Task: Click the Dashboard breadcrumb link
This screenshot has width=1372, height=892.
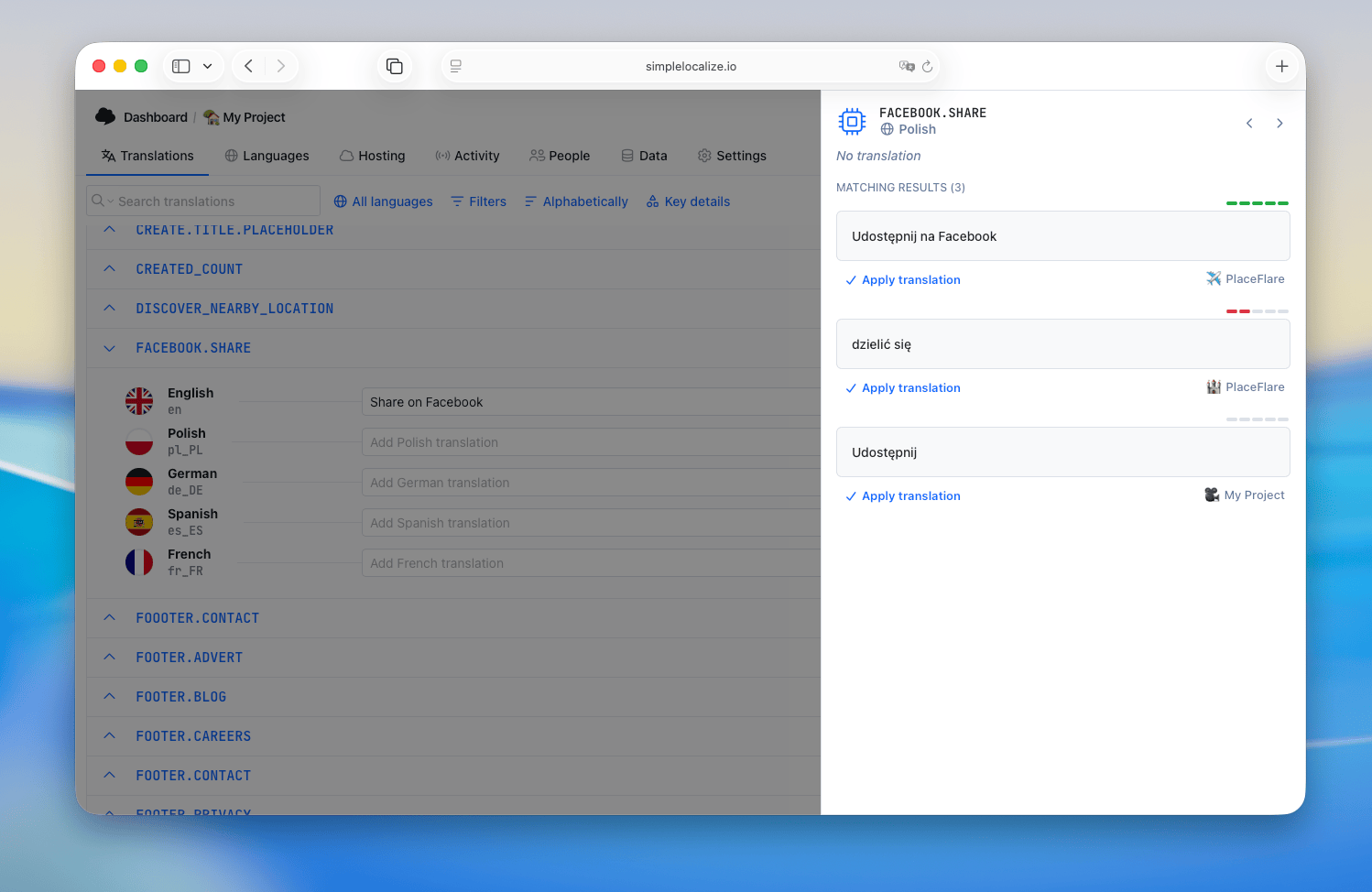Action: tap(155, 117)
